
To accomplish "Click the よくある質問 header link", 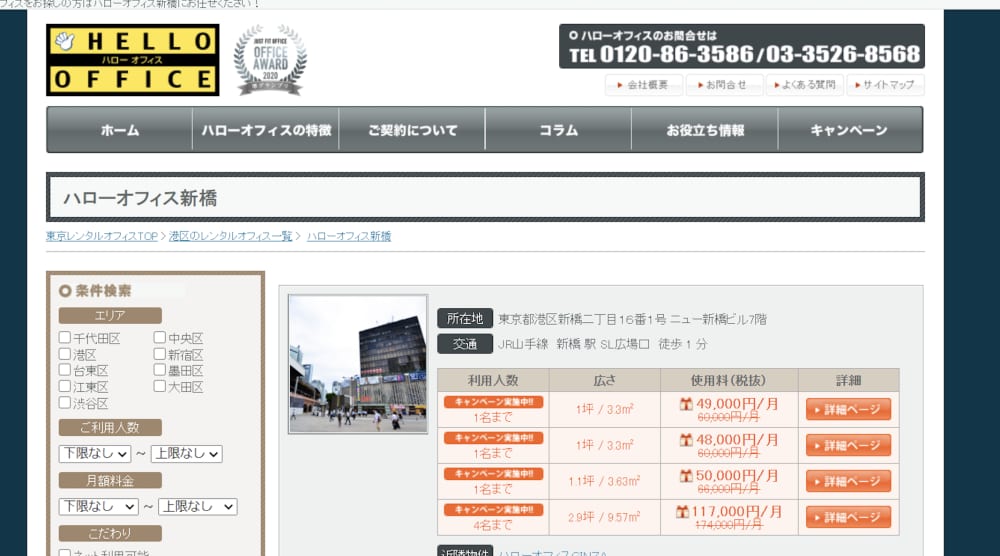I will pyautogui.click(x=805, y=85).
